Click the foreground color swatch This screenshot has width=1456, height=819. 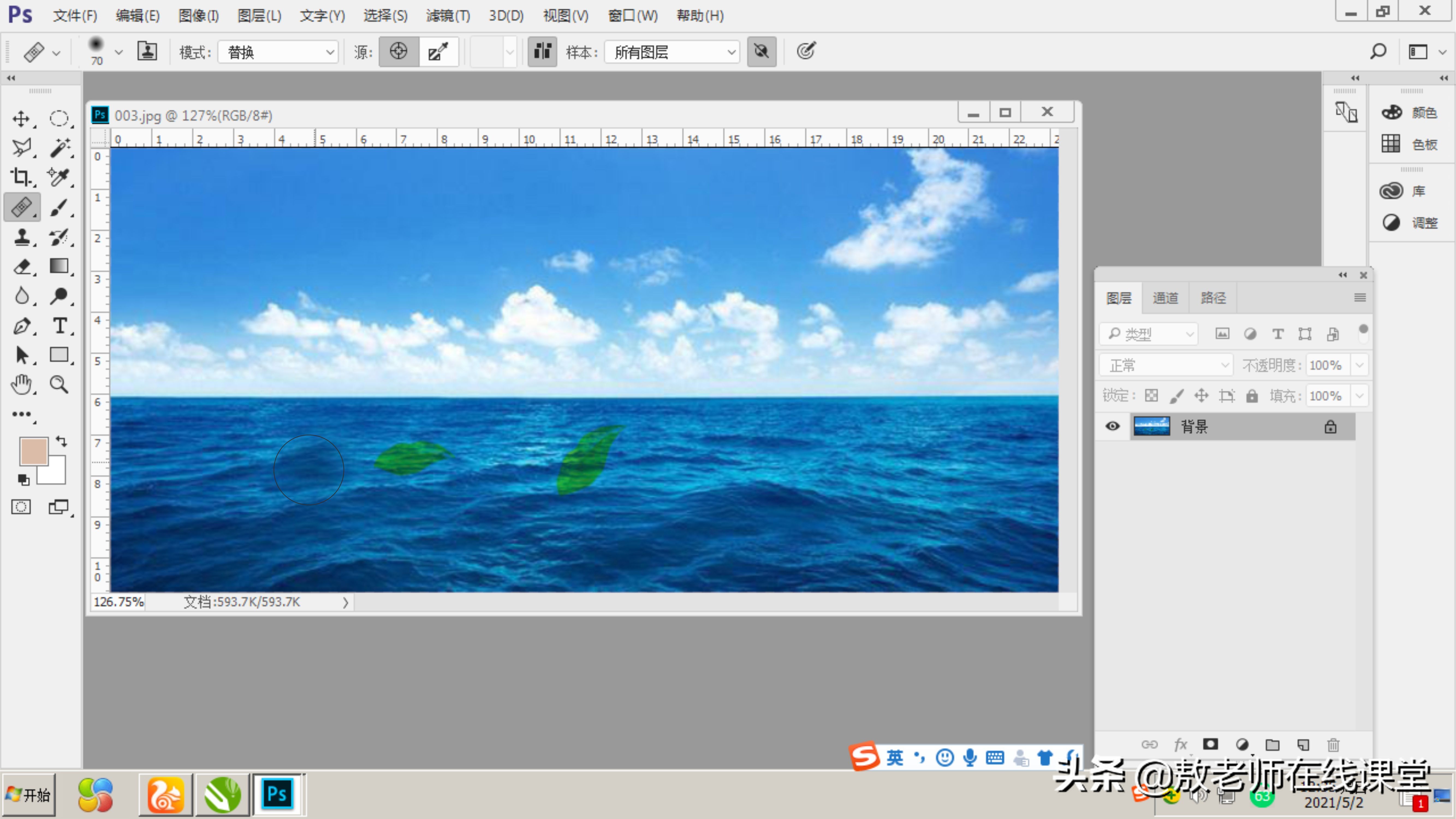click(x=33, y=452)
